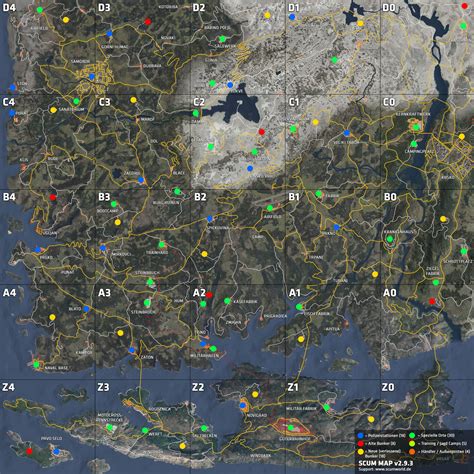Select the red bunker marker beside A2 label
Image resolution: width=474 pixels, height=474 pixels.
209,295
